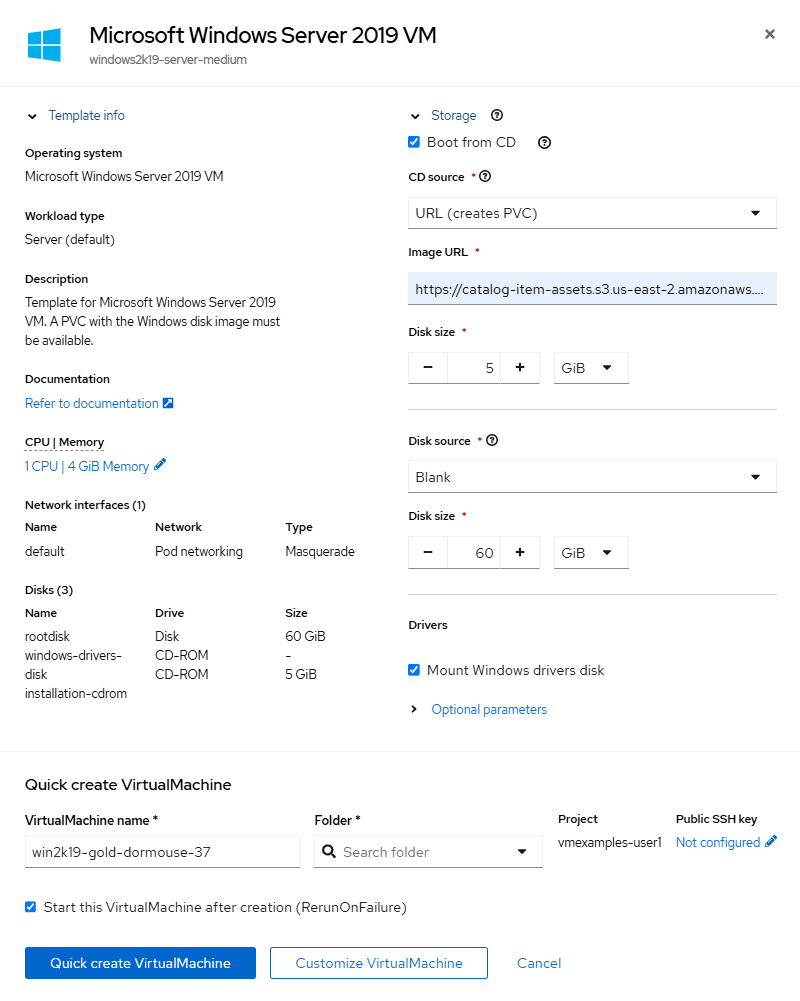The image size is (800, 1001).
Task: Open the Folder search dropdown
Action: click(522, 852)
